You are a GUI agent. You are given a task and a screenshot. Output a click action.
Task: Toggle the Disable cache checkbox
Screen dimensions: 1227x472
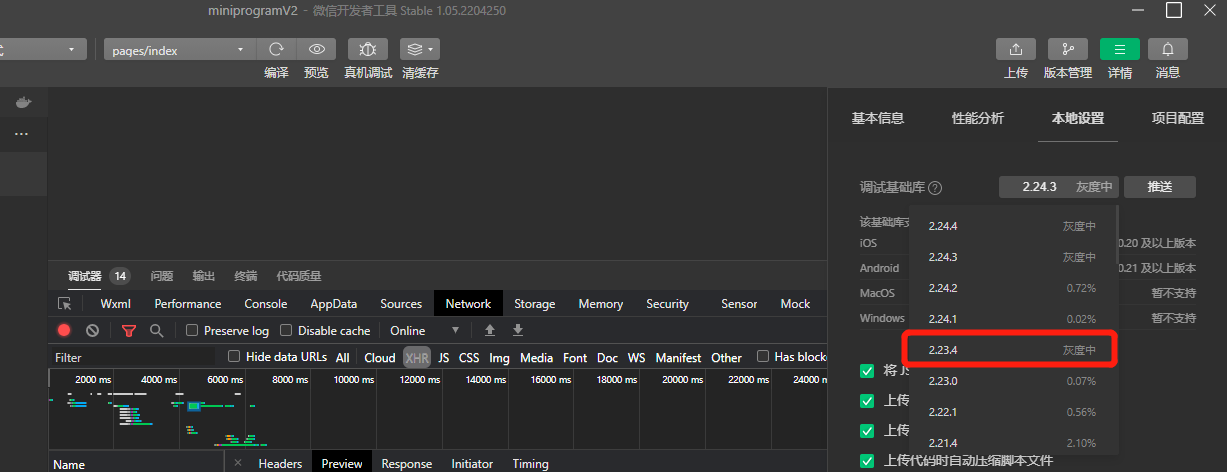pos(286,331)
